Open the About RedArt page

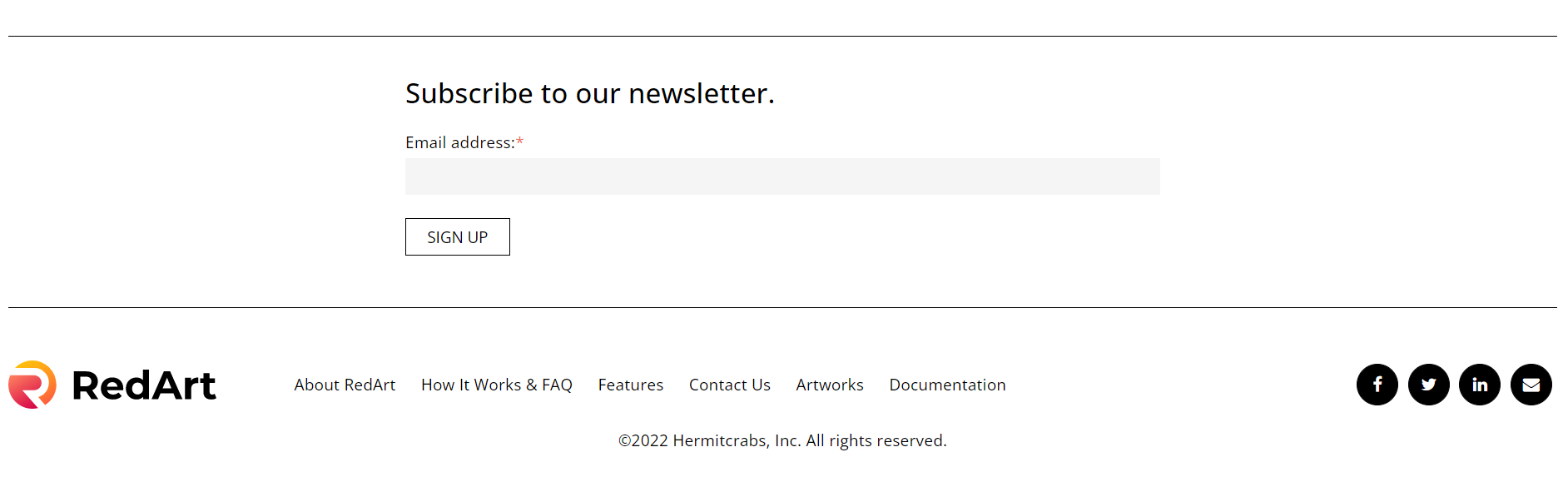pyautogui.click(x=345, y=385)
